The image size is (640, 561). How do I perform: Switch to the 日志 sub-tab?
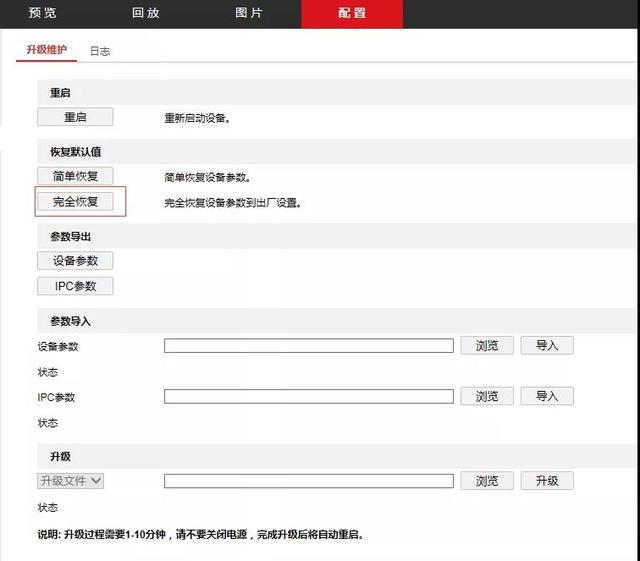pyautogui.click(x=100, y=51)
